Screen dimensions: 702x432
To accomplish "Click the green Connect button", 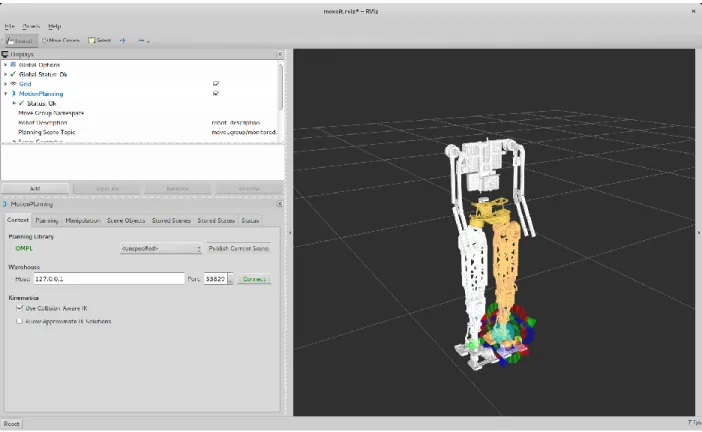I will [254, 279].
